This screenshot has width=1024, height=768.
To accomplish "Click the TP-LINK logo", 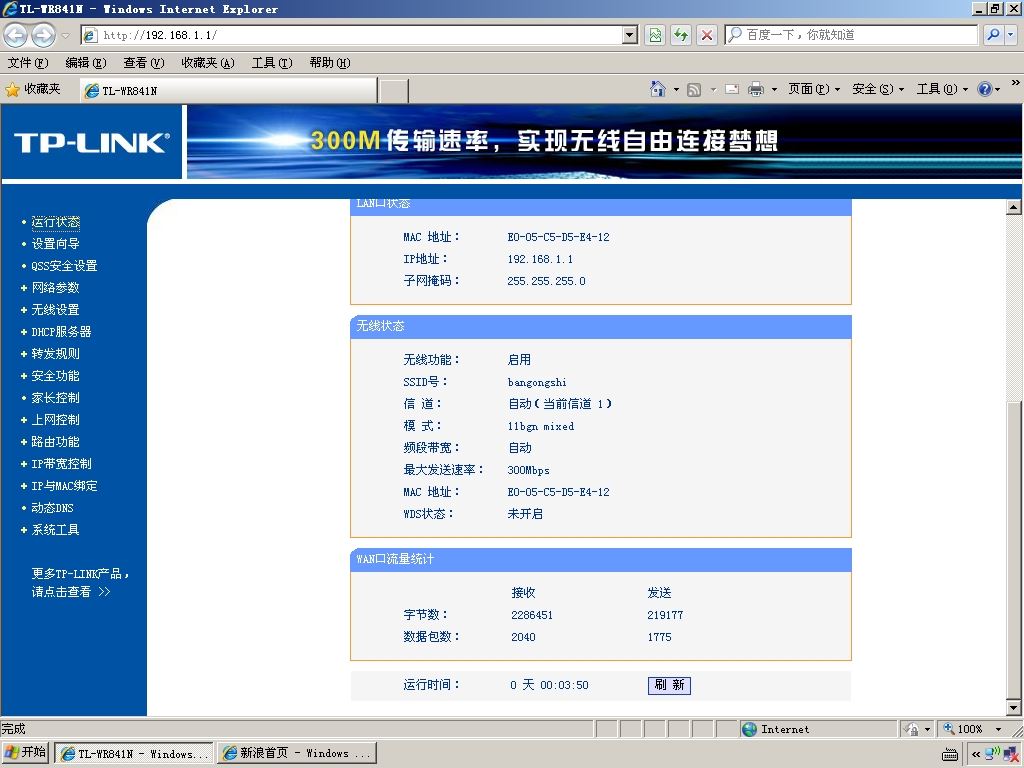I will pyautogui.click(x=91, y=142).
